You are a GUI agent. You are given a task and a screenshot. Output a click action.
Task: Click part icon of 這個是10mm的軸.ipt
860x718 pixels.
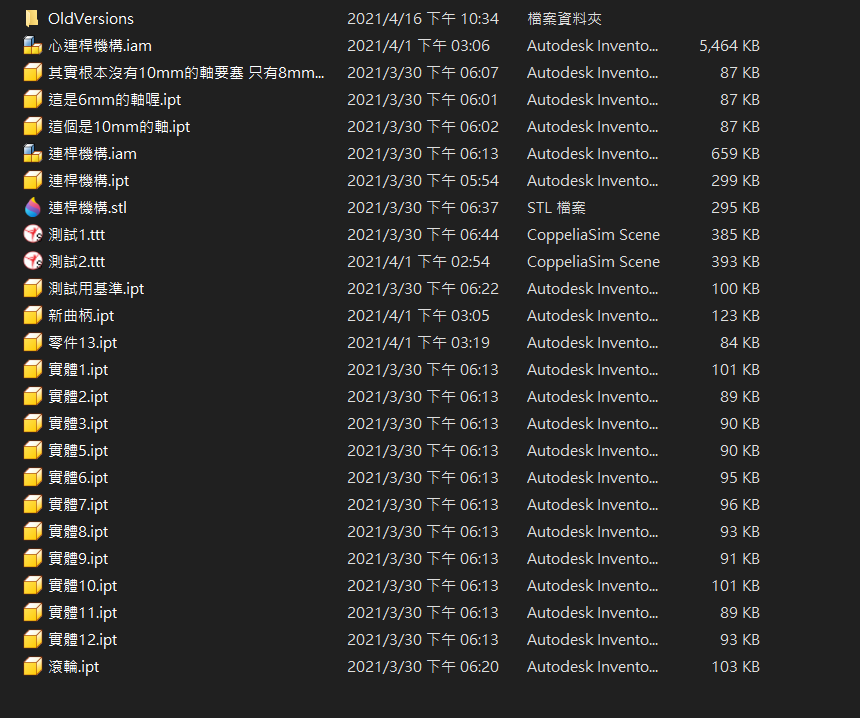pyautogui.click(x=32, y=126)
